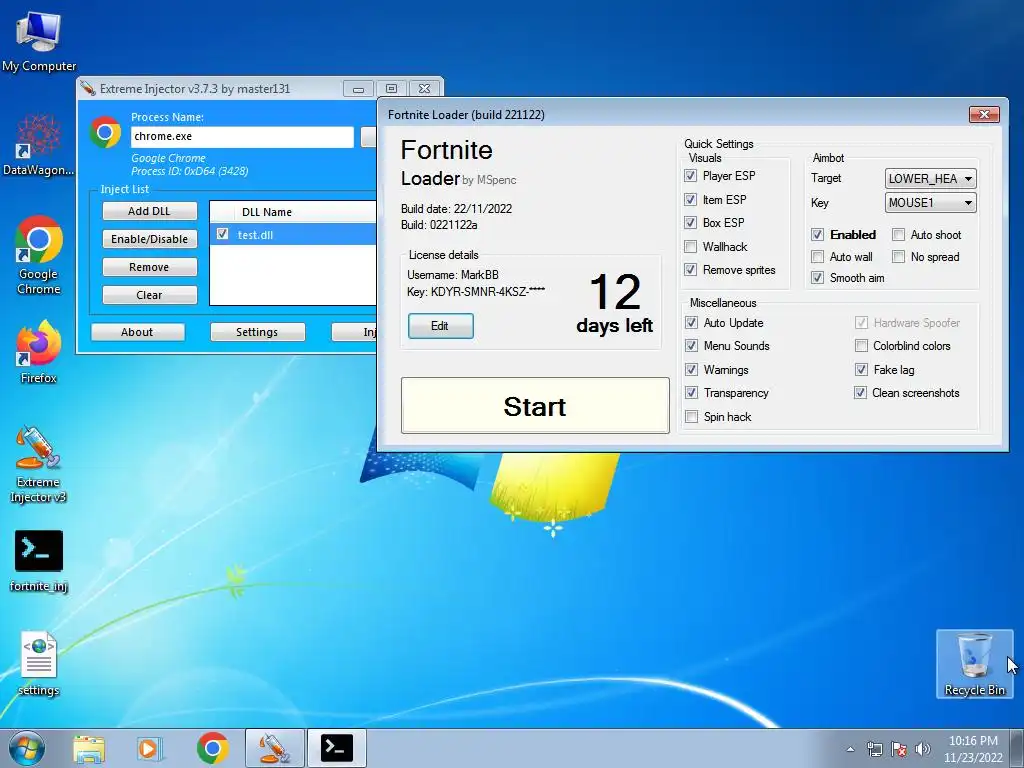
Task: Open Extreme Injector v3 desktop icon
Action: pos(39,464)
